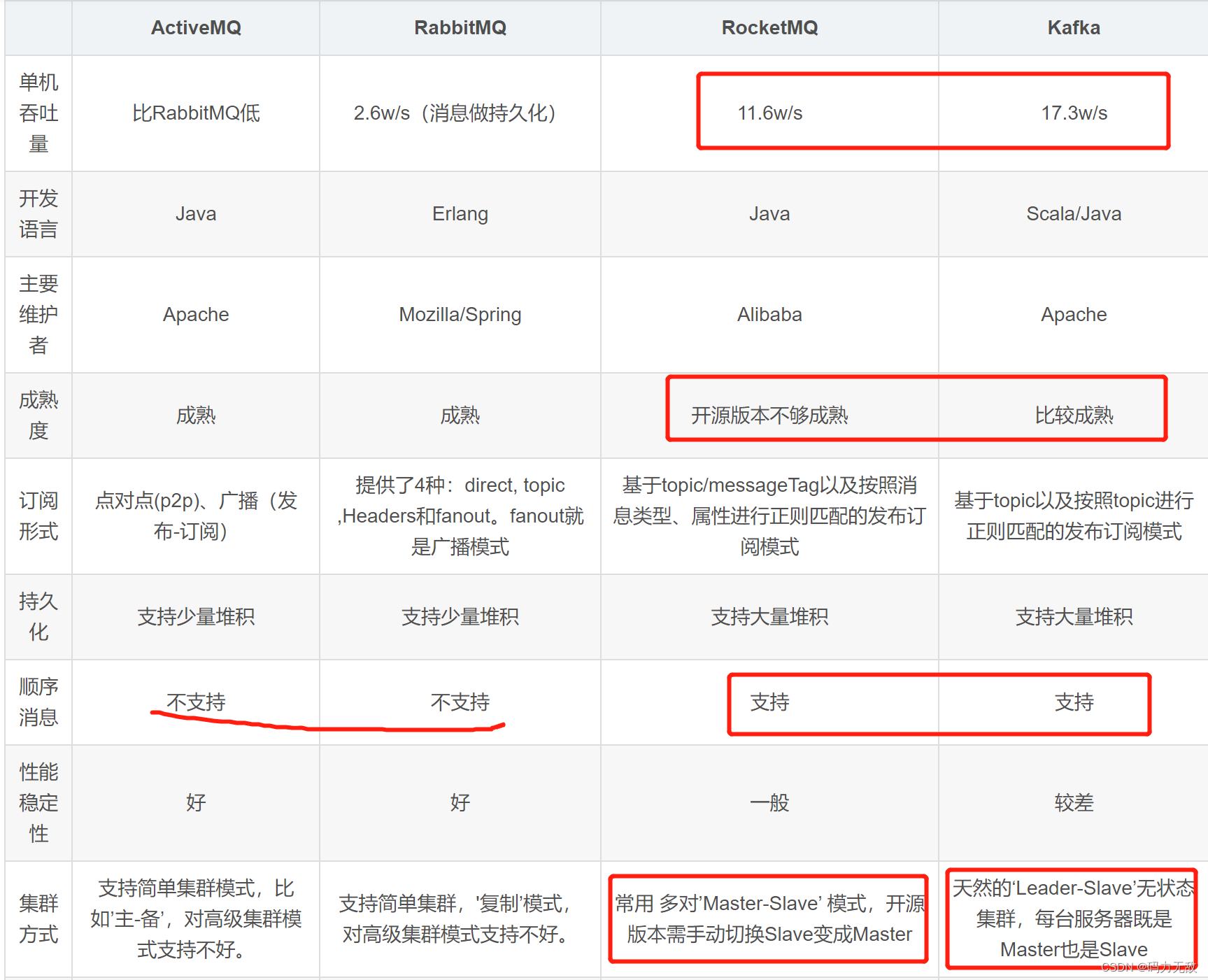
Task: Click the 较差 stability cell
Action: (1074, 803)
